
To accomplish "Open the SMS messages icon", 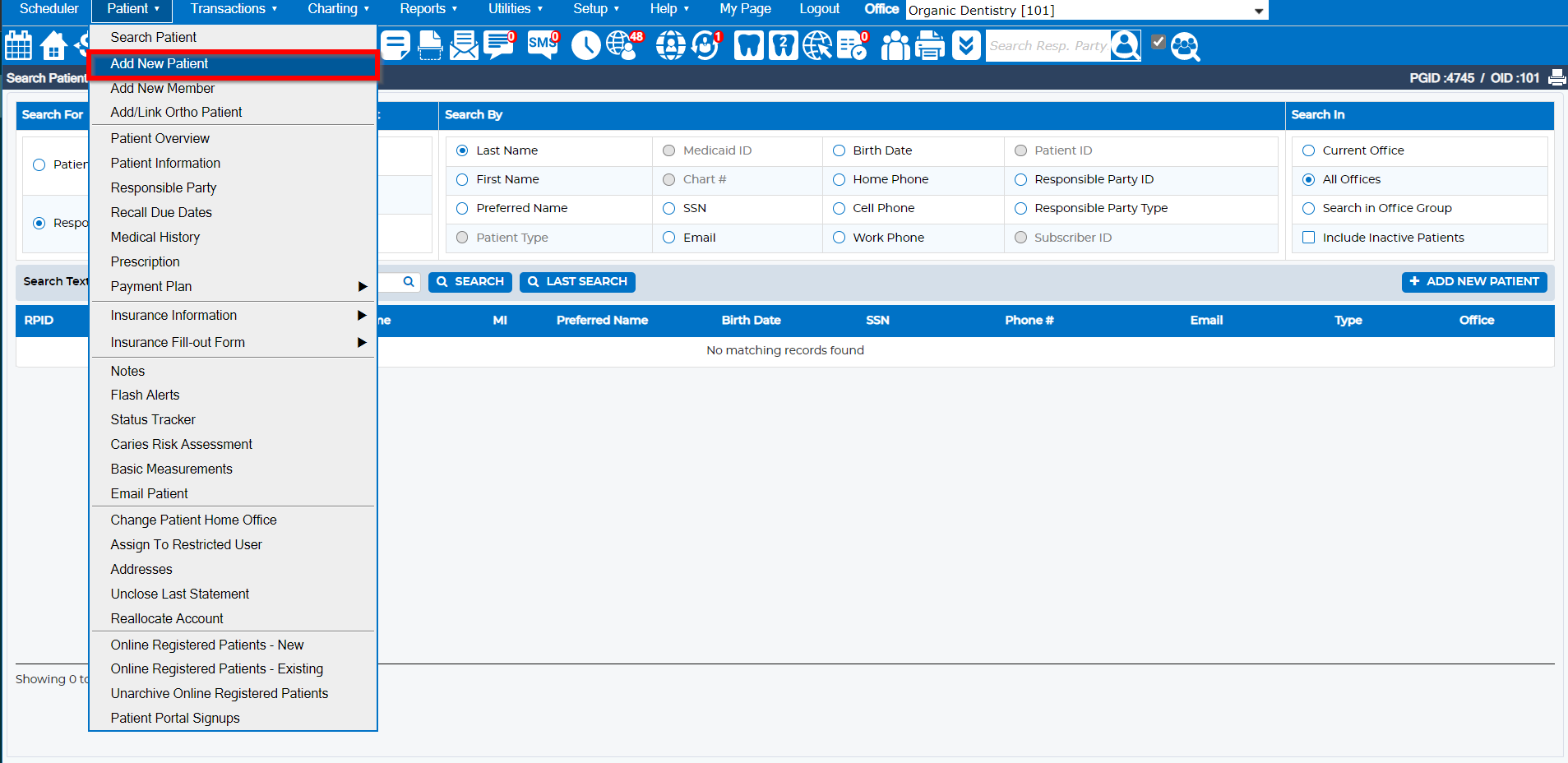I will pyautogui.click(x=543, y=45).
